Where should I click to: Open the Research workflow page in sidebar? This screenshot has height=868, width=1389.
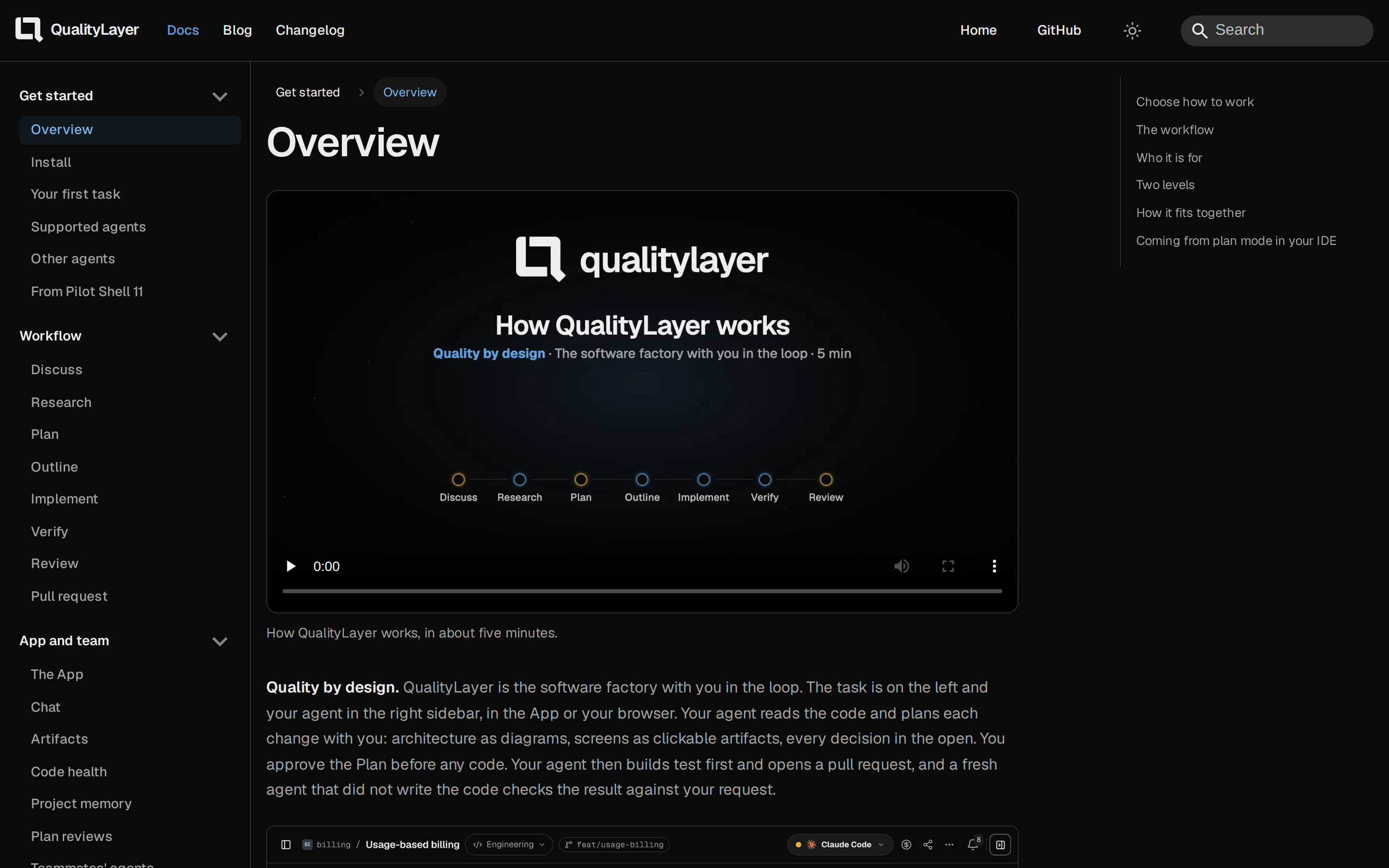pos(61,403)
